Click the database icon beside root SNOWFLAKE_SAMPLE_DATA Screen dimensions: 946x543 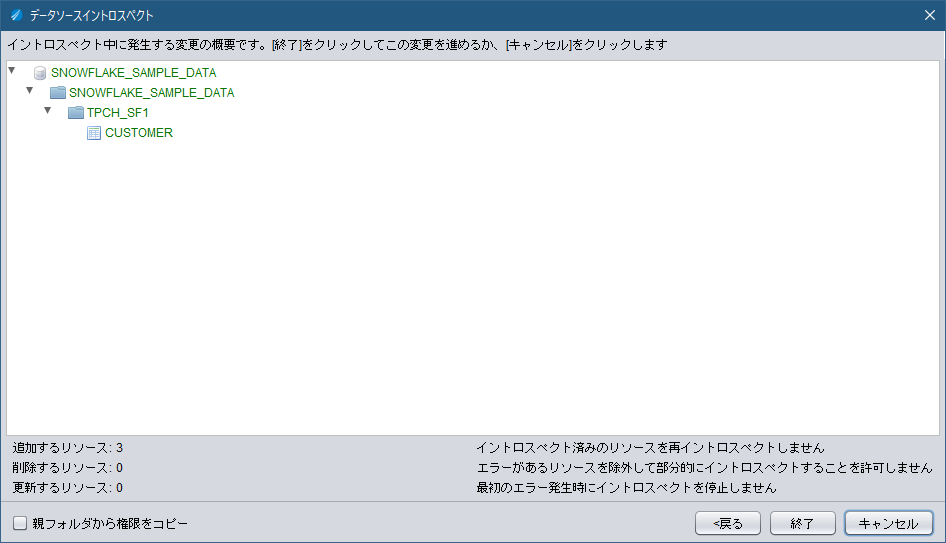40,73
